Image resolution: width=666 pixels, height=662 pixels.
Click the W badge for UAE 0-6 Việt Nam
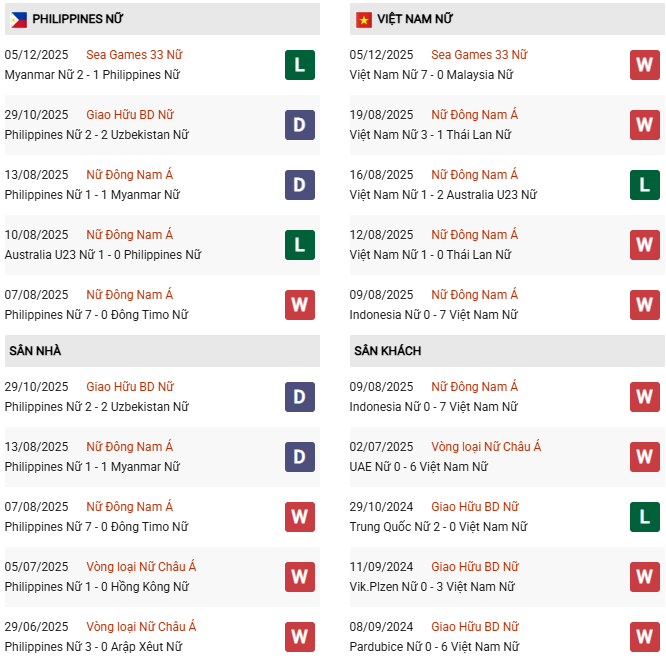coord(645,457)
